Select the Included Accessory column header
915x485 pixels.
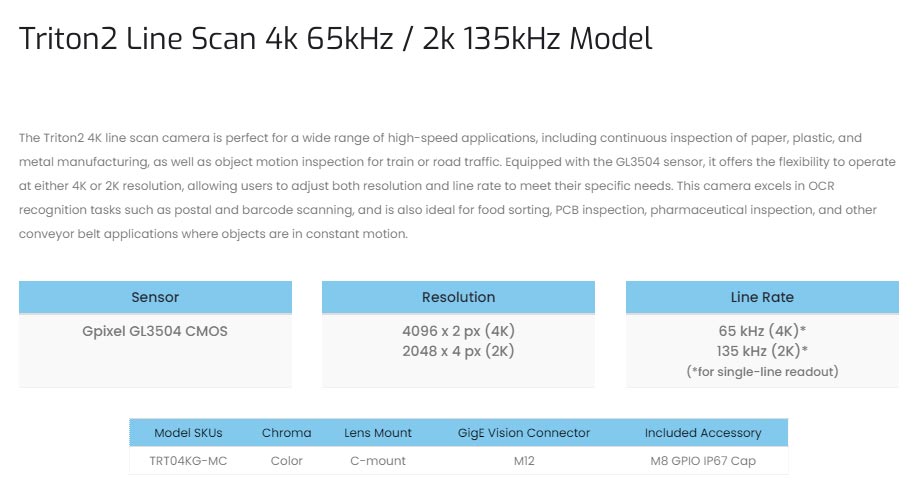pyautogui.click(x=703, y=433)
